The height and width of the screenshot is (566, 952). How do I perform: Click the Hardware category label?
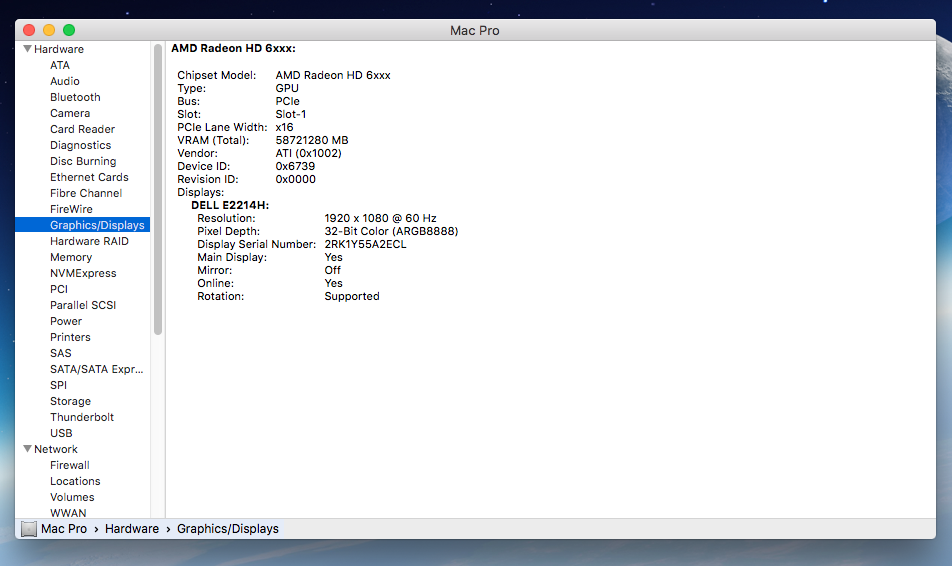click(59, 49)
